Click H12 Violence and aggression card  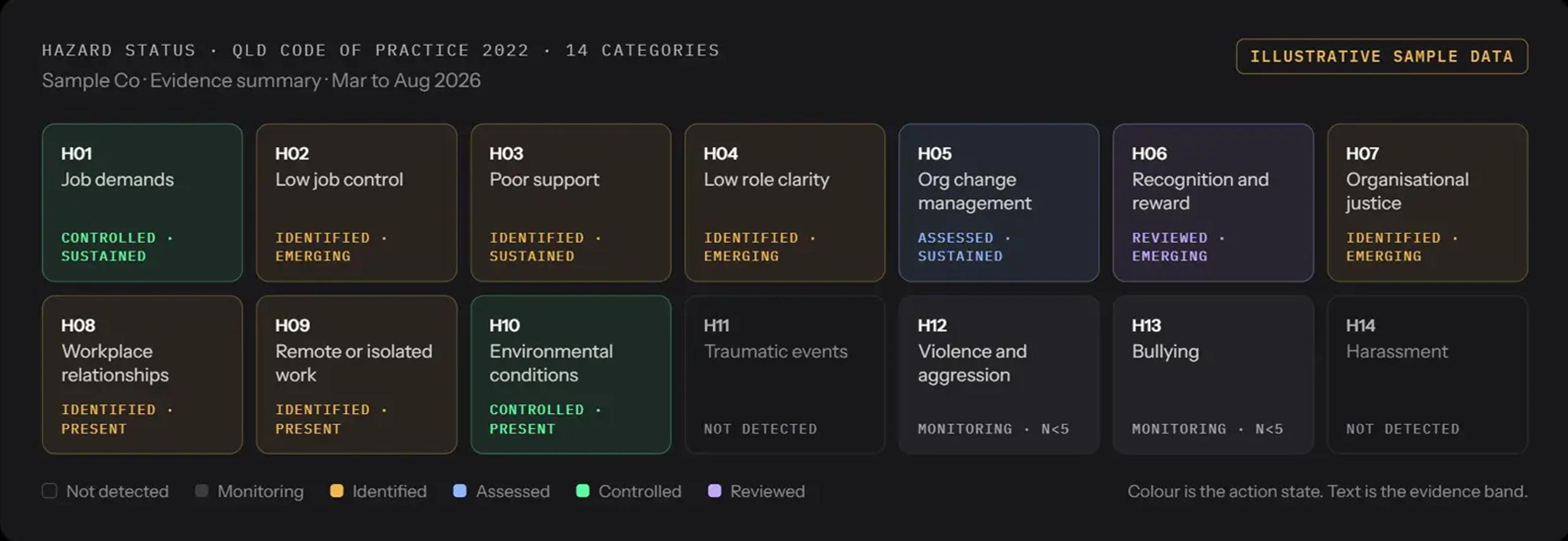click(x=999, y=375)
